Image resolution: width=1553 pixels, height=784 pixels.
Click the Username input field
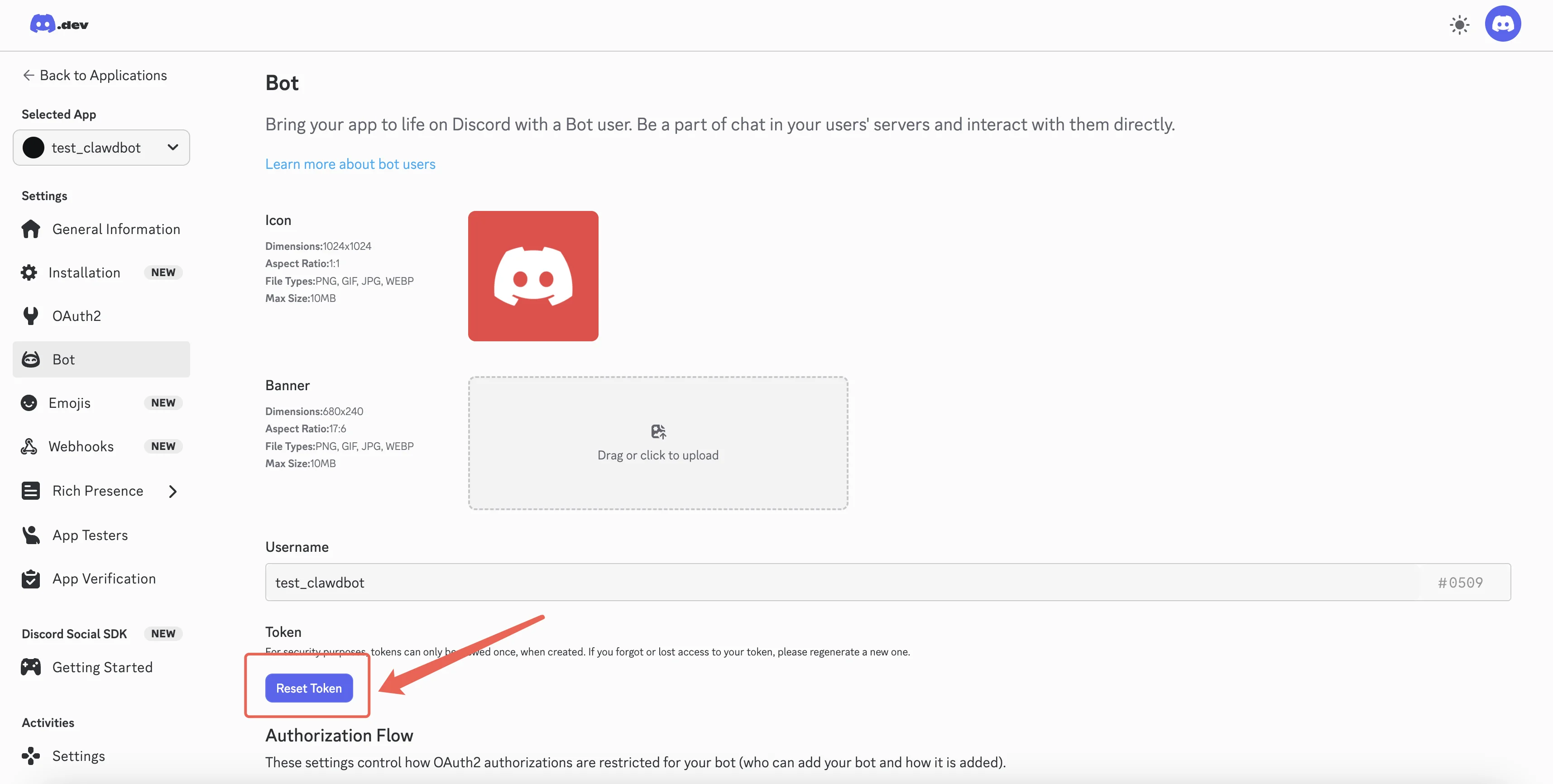point(887,582)
